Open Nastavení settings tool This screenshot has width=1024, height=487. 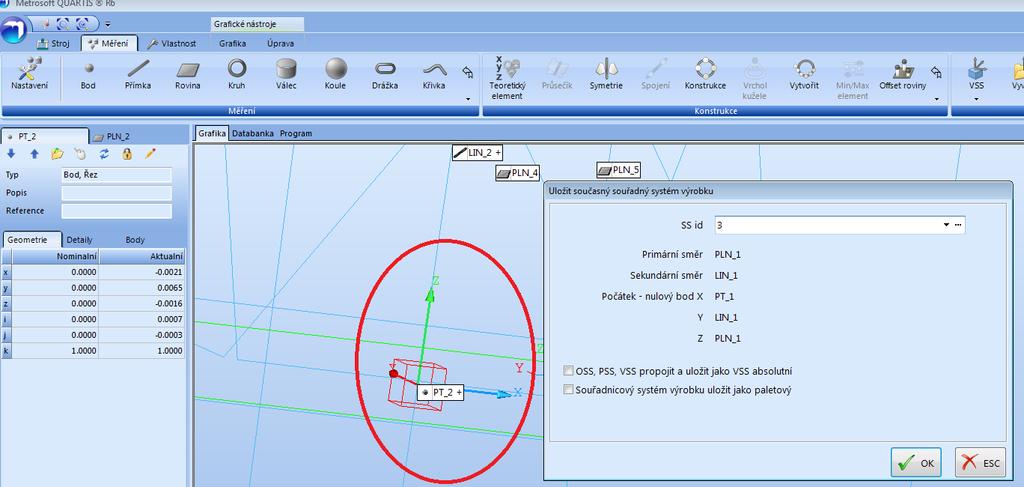[x=29, y=73]
